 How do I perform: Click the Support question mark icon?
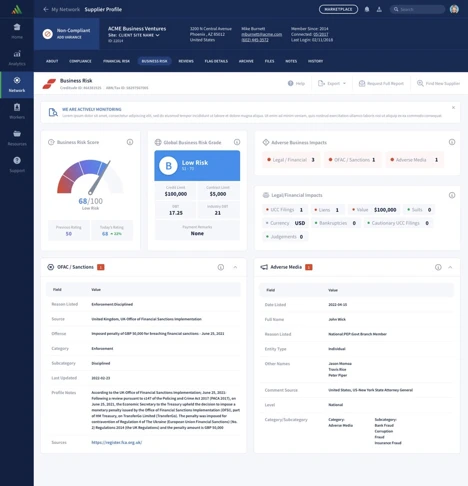point(17,160)
